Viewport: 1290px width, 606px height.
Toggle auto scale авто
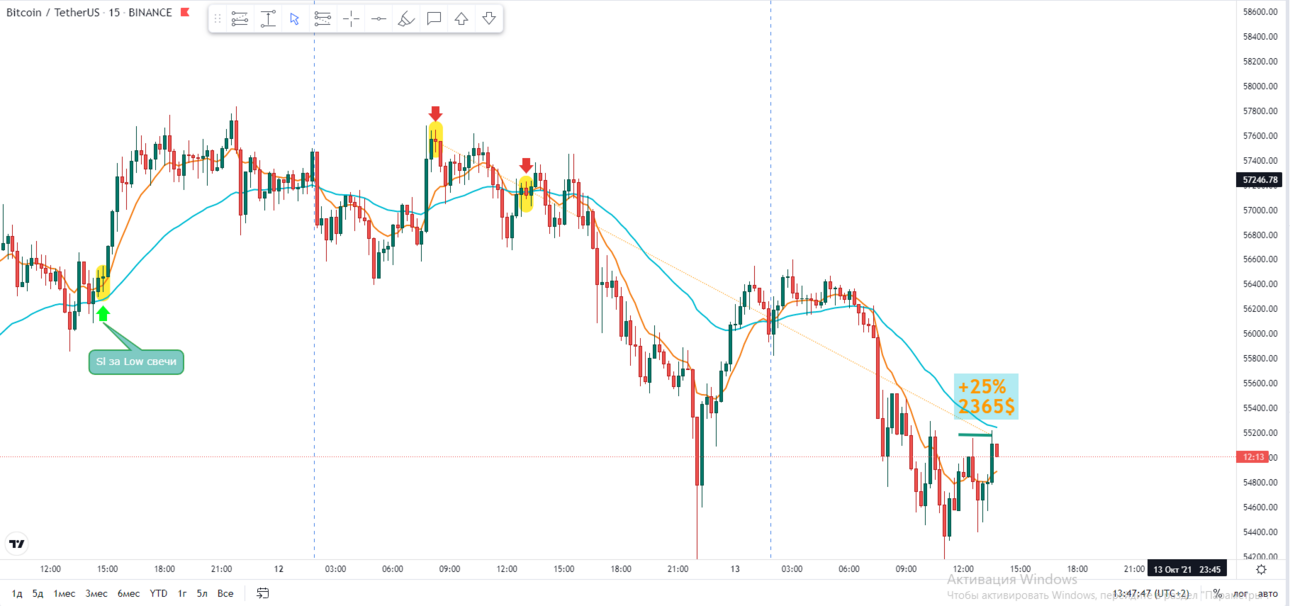tap(1269, 593)
